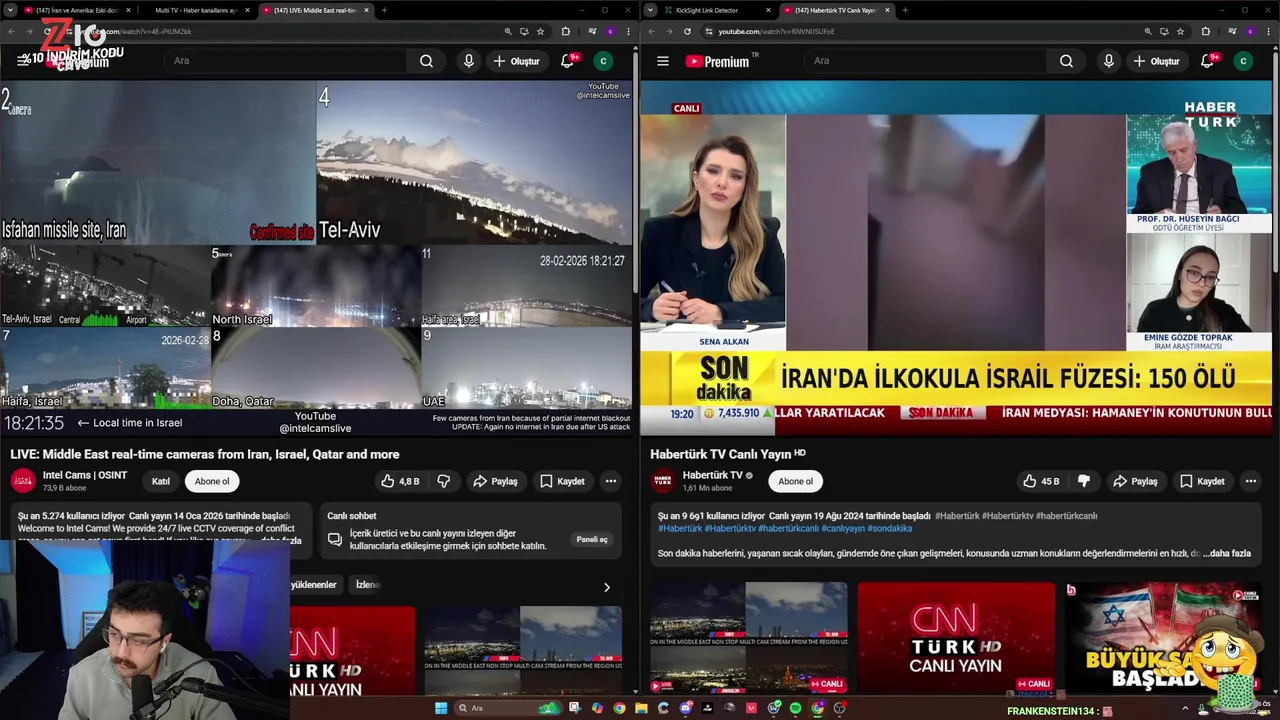Image resolution: width=1280 pixels, height=720 pixels.
Task: Start voice search in right YouTube window
Action: 1108,61
